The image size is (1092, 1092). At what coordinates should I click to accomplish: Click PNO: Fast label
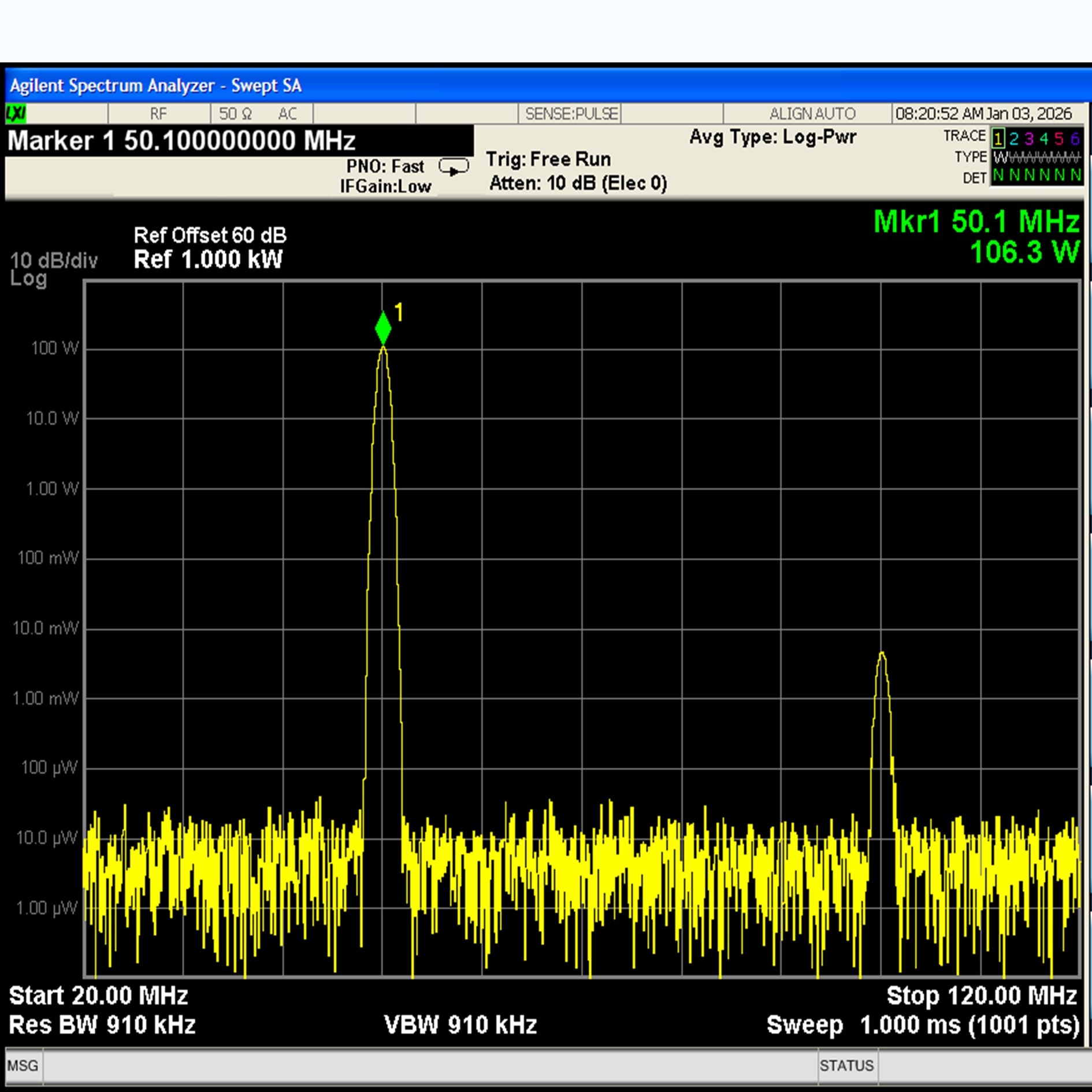(385, 166)
